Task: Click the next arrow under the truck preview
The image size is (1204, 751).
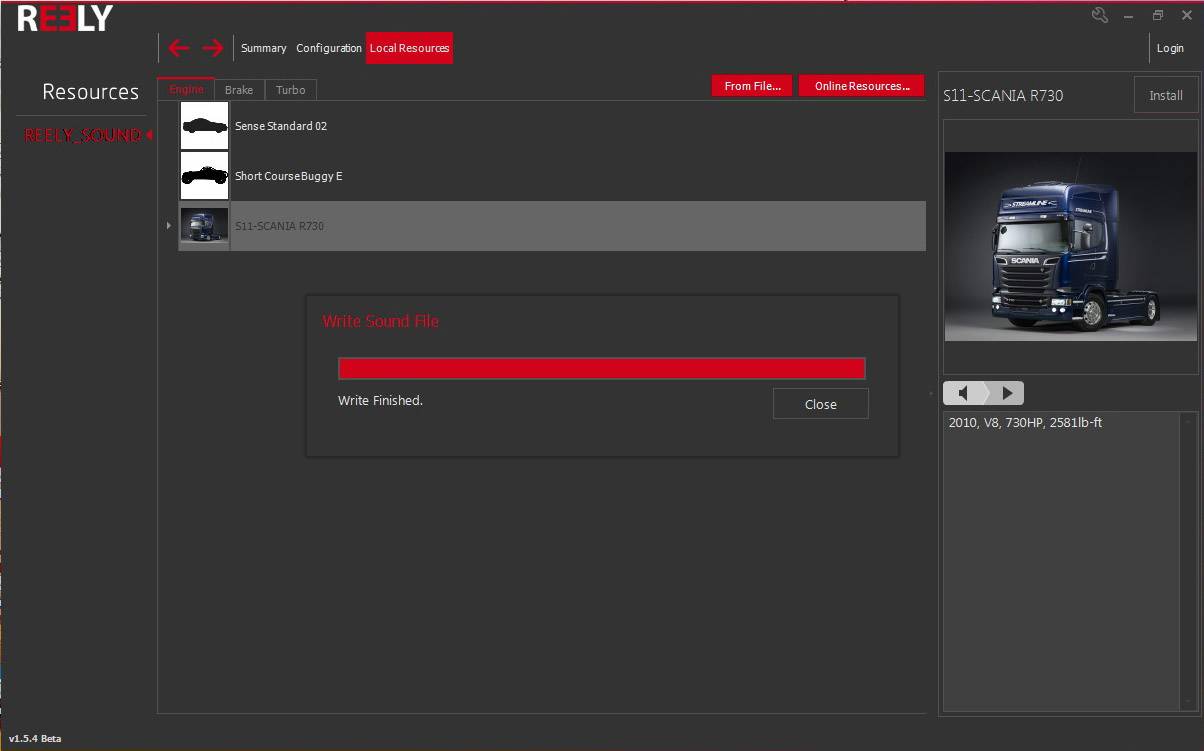Action: coord(1007,393)
